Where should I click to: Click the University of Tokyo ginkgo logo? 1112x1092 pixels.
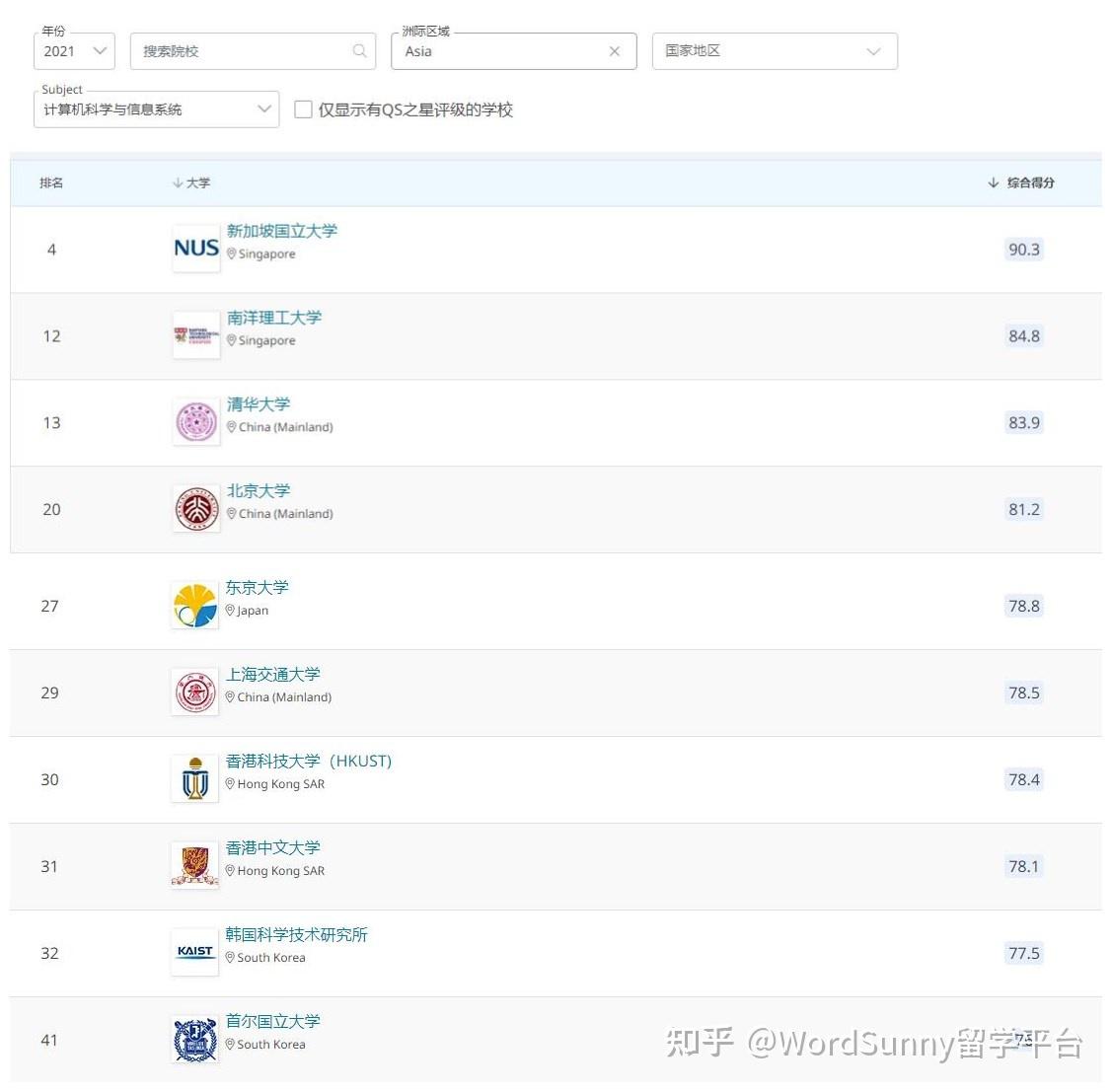coord(194,606)
